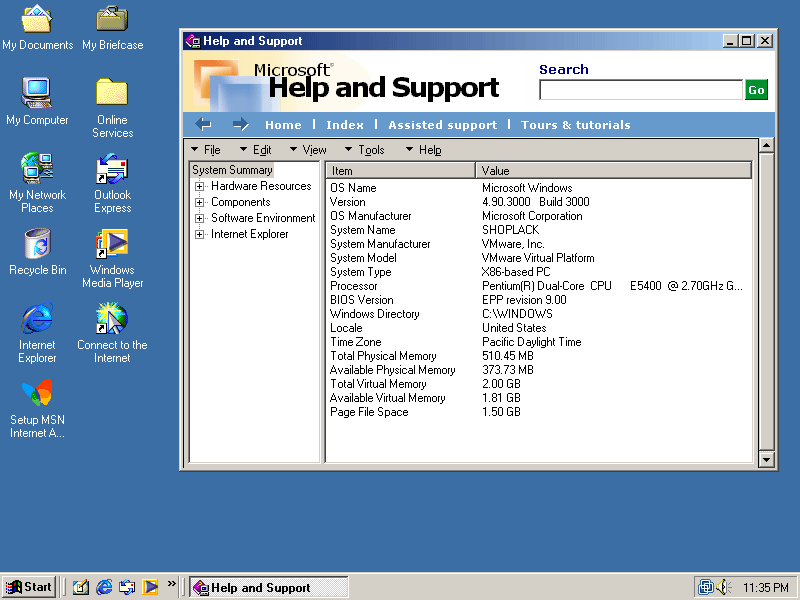800x600 pixels.
Task: Click the taskbar clock 11:35 PM
Action: [x=765, y=588]
